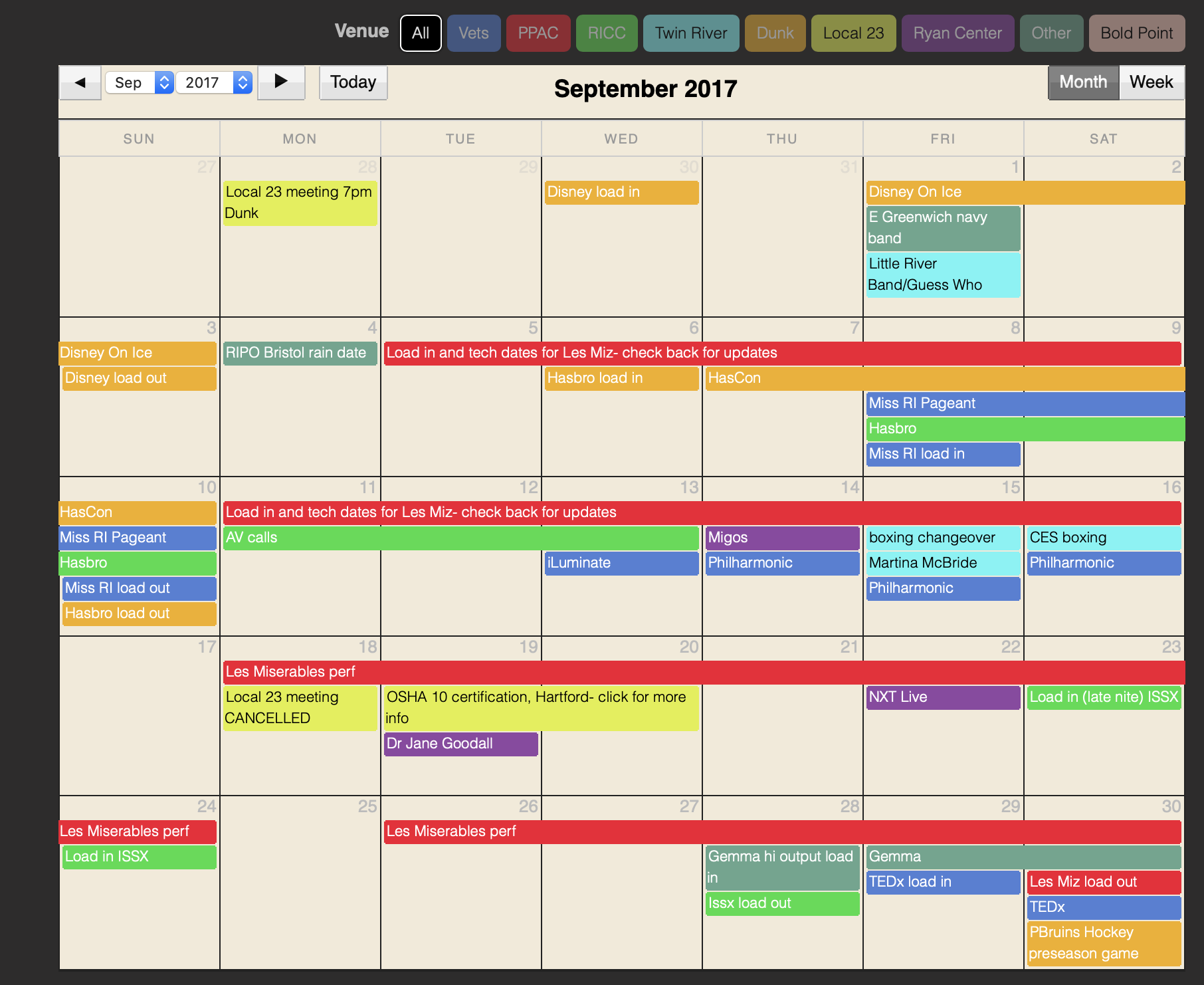The image size is (1204, 985).
Task: Choose the Ryan Center venue filter
Action: pos(957,33)
